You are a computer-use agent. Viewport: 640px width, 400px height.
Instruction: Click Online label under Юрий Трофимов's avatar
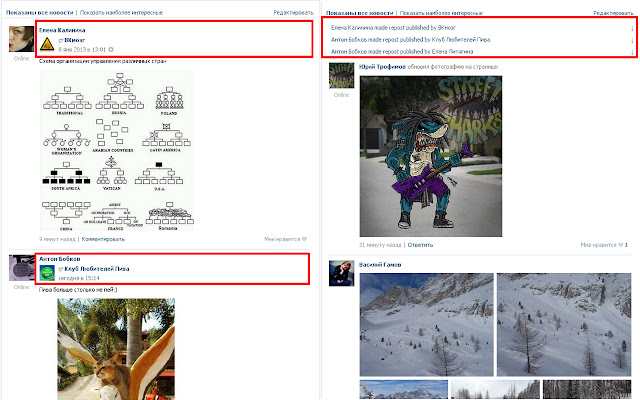[x=341, y=95]
